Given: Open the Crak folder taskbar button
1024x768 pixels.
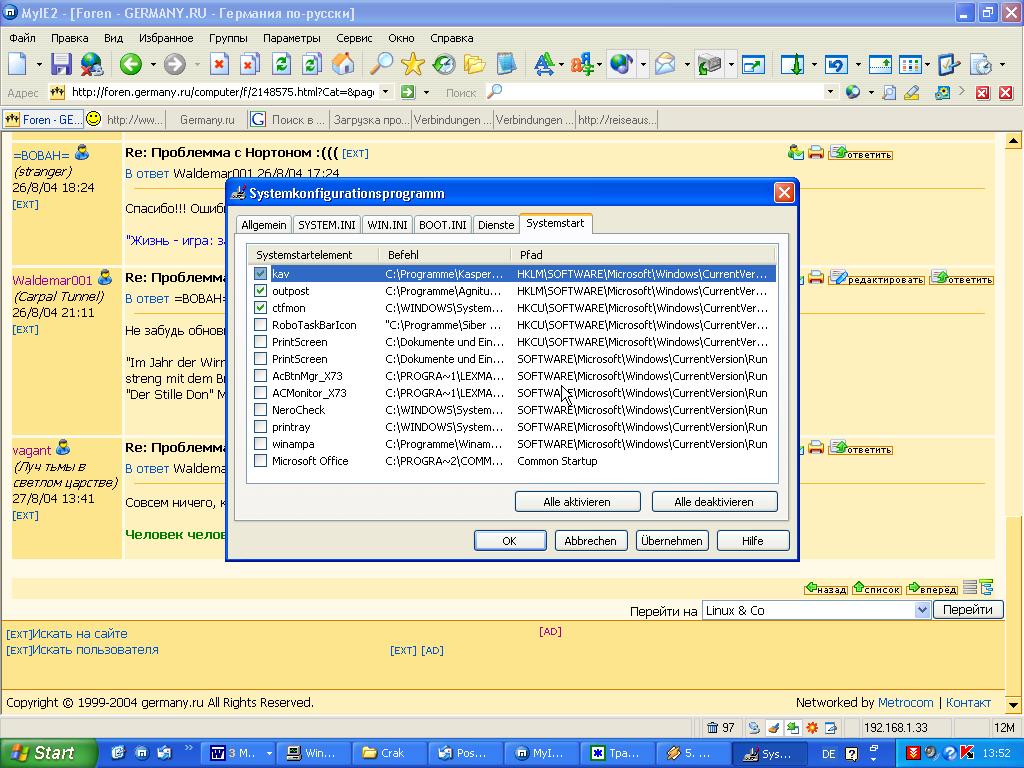Looking at the screenshot, I should [x=389, y=753].
